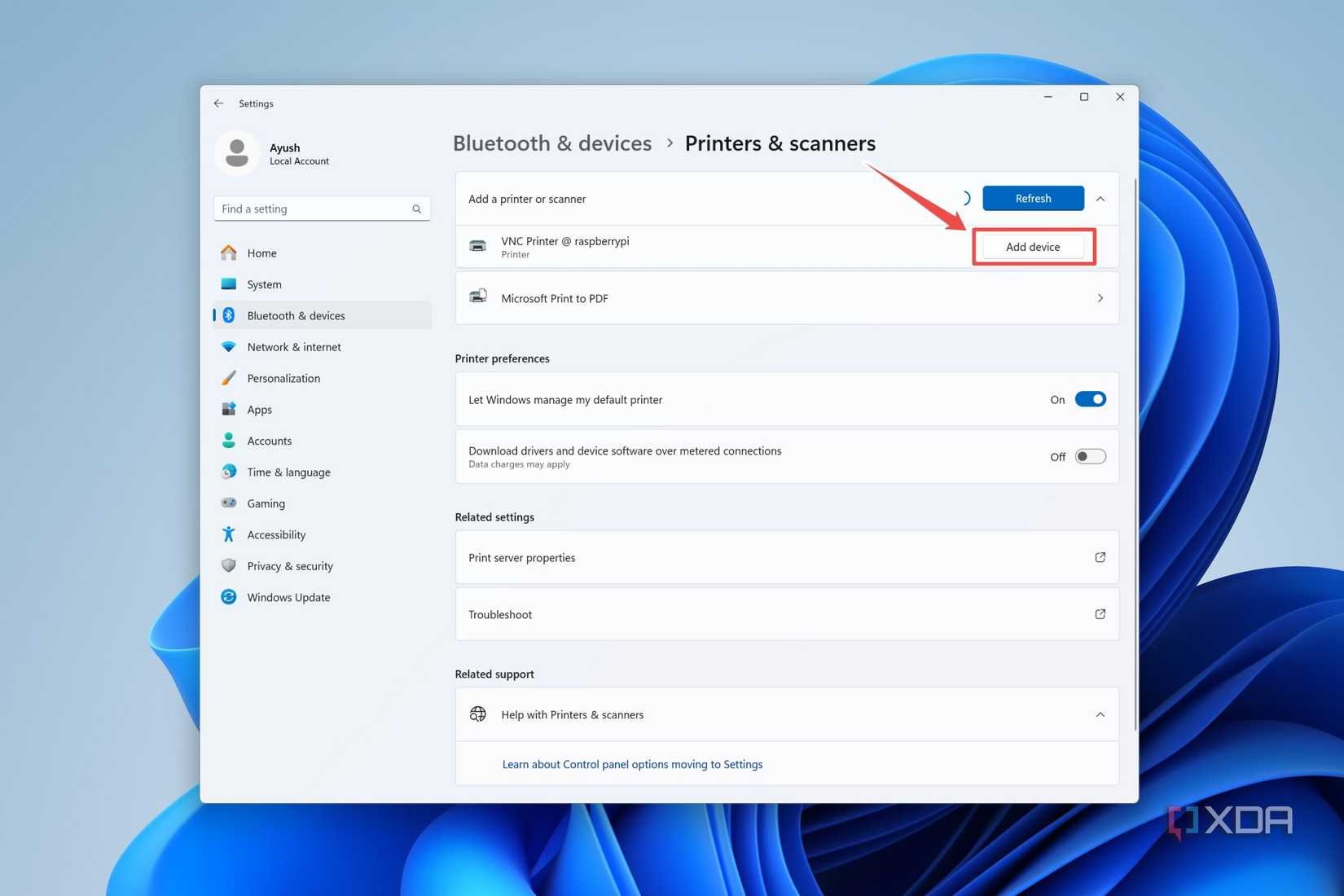The image size is (1344, 896).
Task: Open Privacy & security settings
Action: 323,565
